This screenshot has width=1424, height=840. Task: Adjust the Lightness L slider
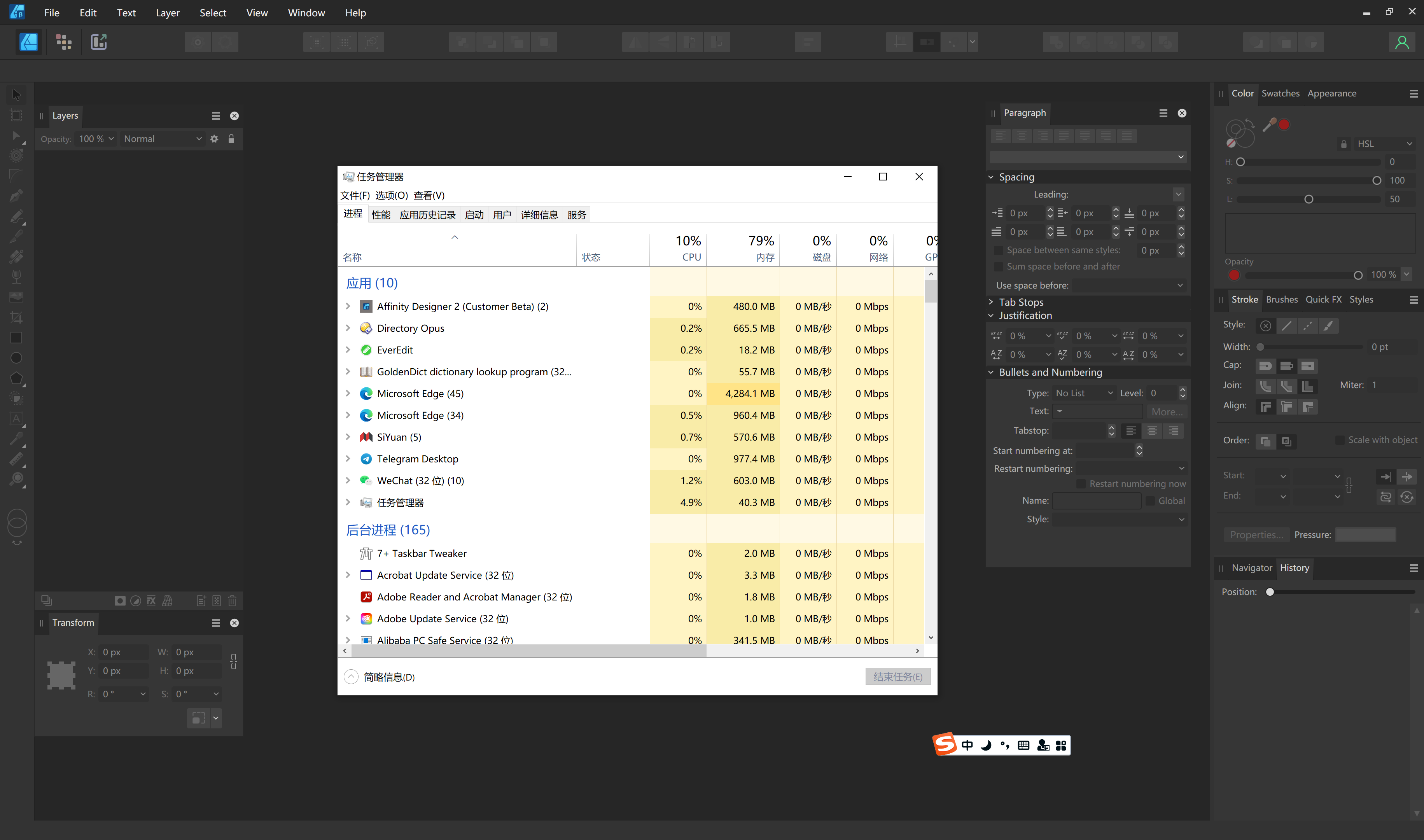coord(1308,199)
